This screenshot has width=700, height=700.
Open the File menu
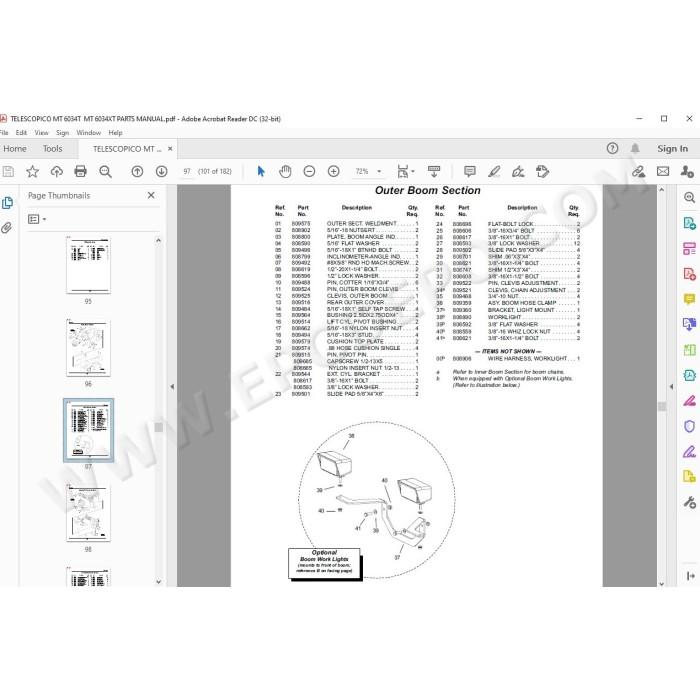click(x=4, y=133)
